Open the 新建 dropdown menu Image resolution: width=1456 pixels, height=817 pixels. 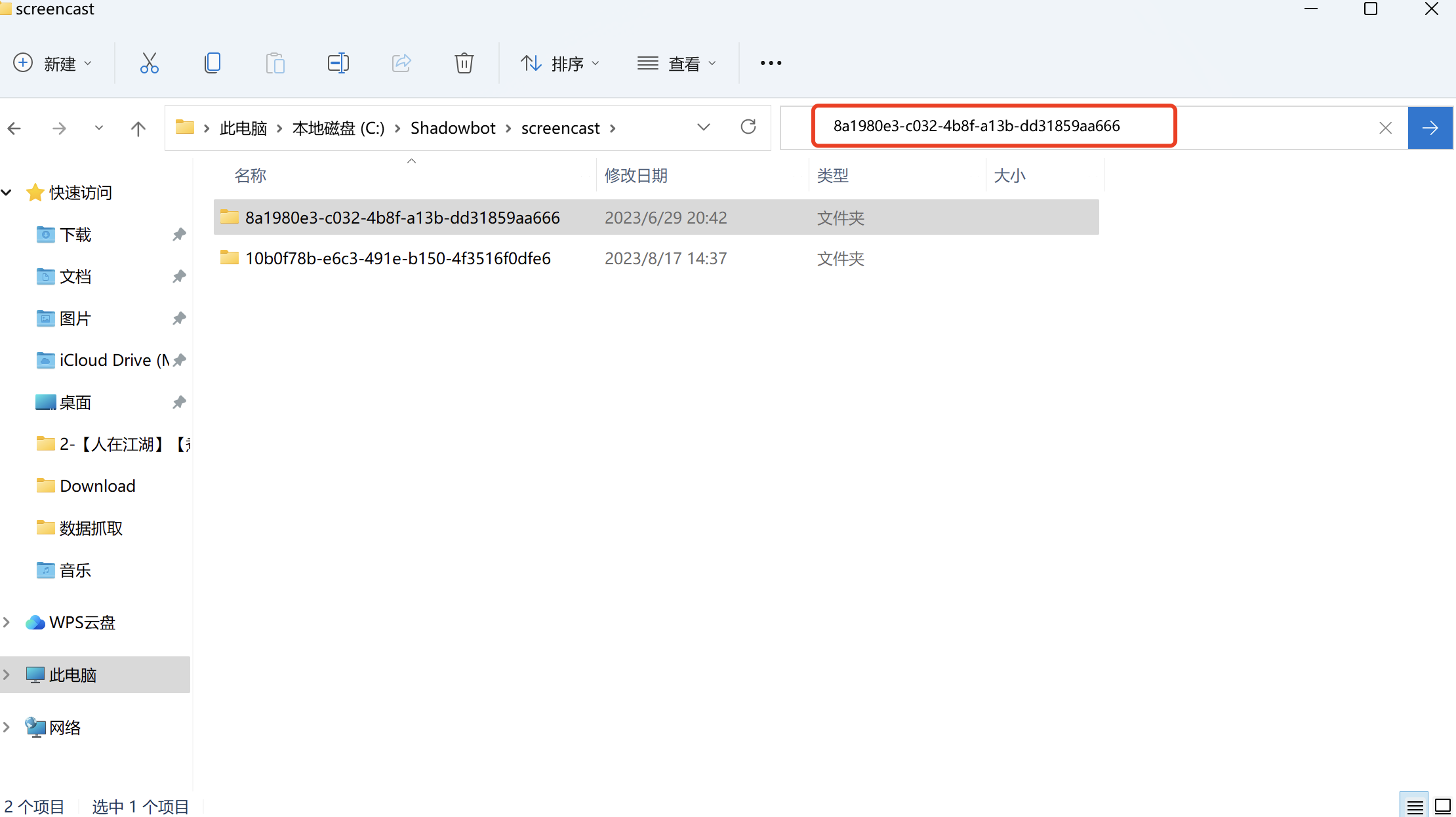52,64
